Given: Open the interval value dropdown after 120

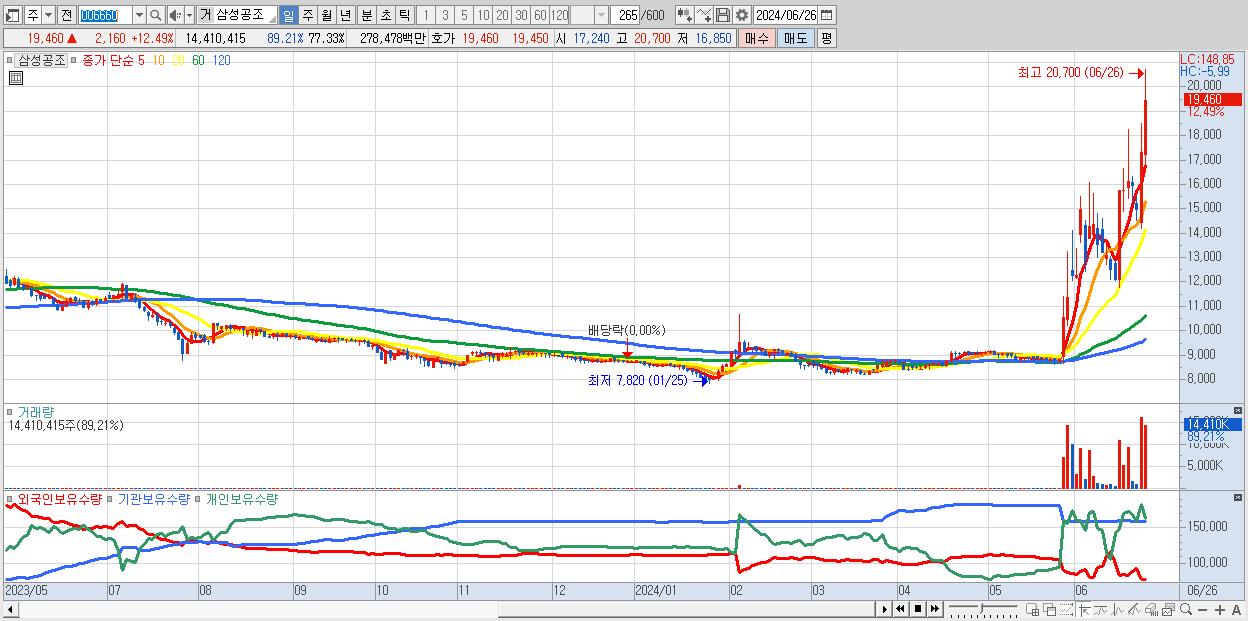Looking at the screenshot, I should (602, 15).
